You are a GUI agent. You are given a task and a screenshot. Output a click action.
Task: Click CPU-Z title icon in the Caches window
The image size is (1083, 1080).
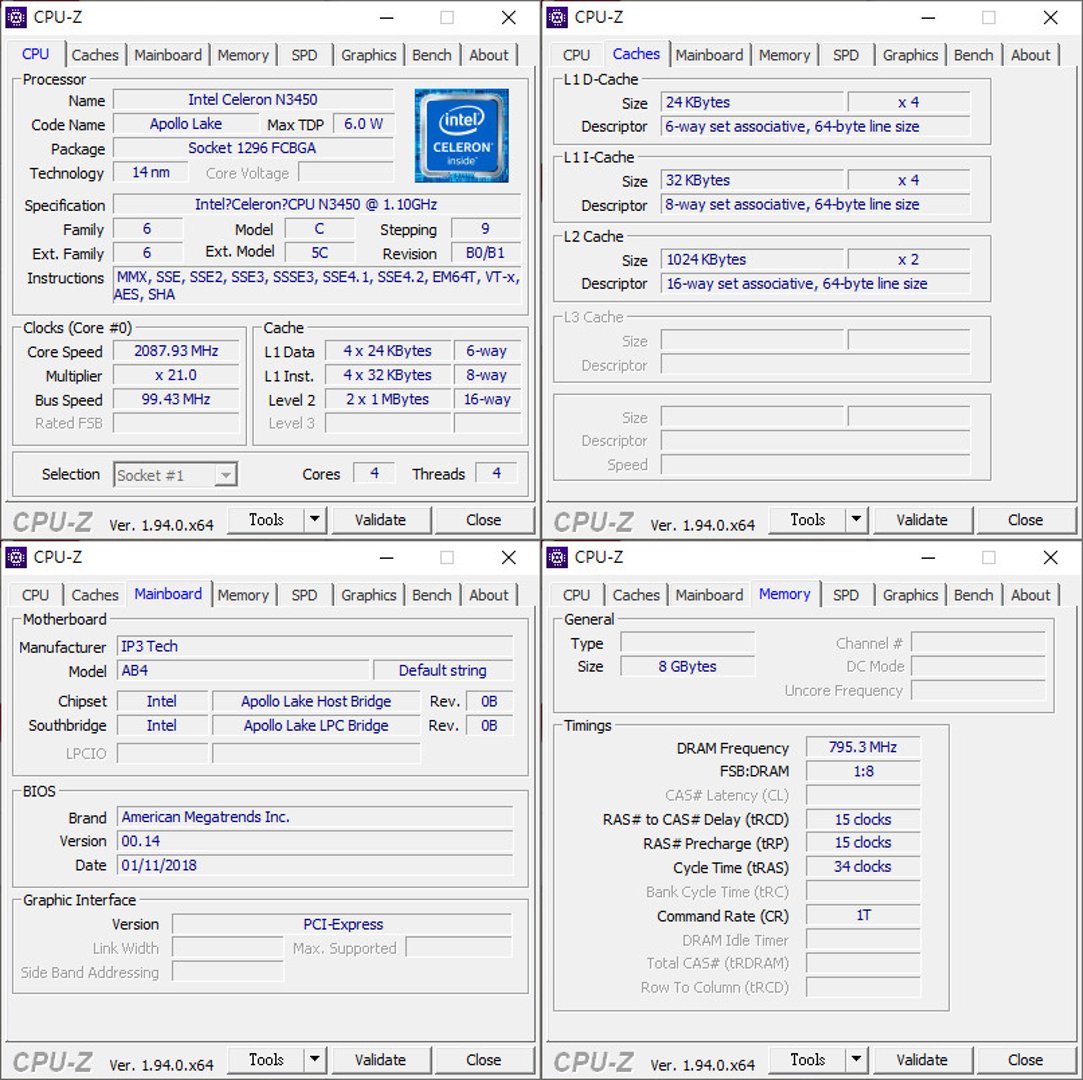pyautogui.click(x=558, y=17)
